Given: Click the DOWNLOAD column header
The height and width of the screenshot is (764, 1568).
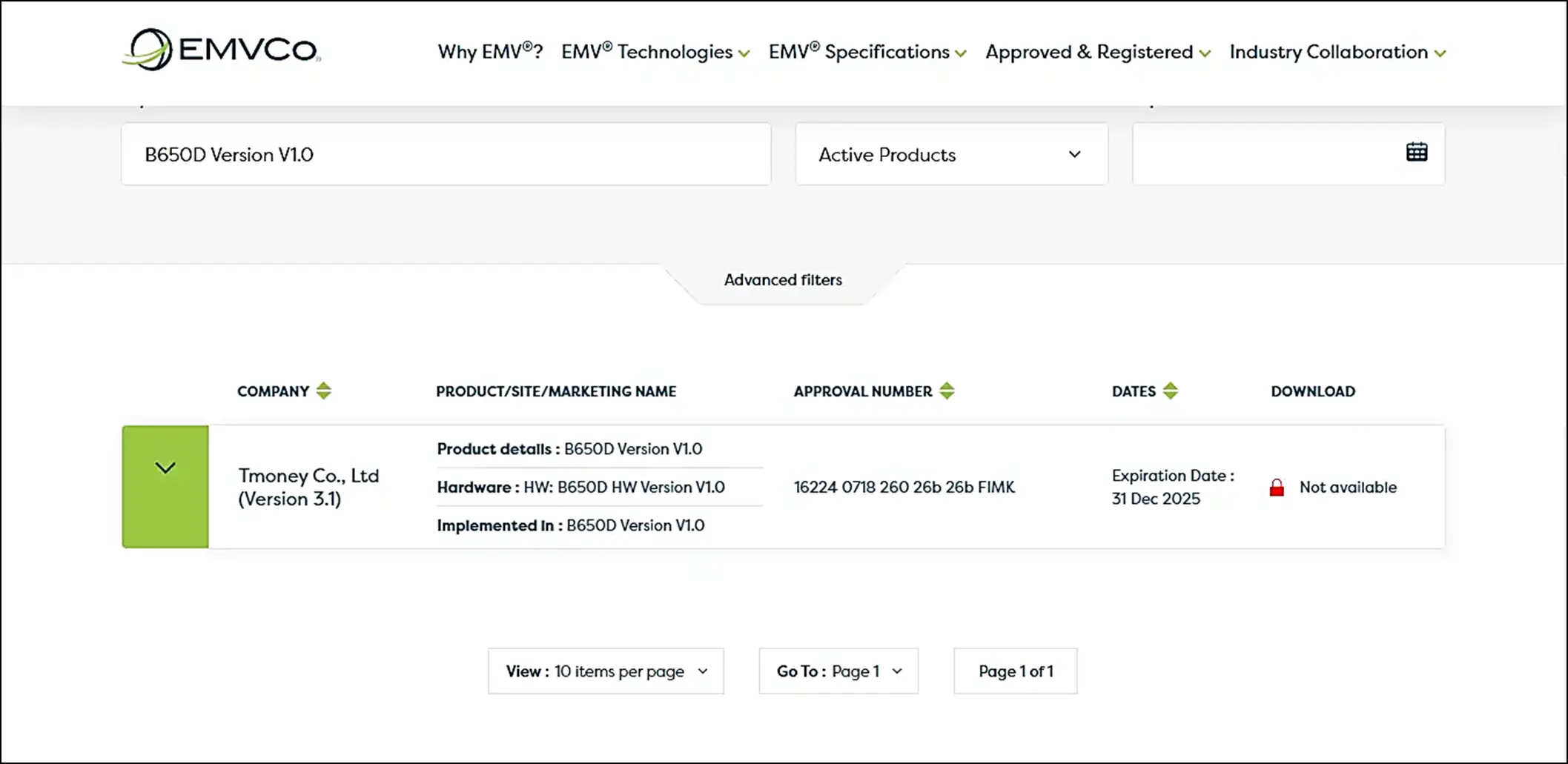Looking at the screenshot, I should (x=1313, y=391).
